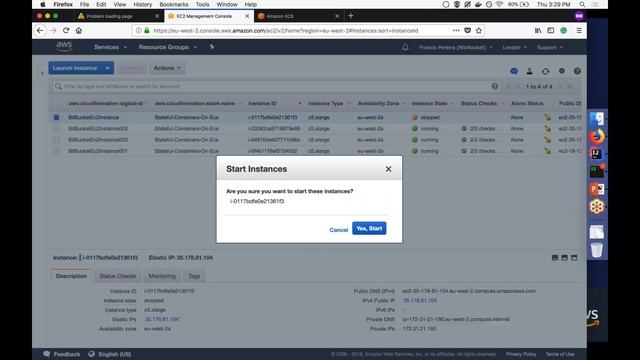Click the pin shortcut icon in AWS nav

pyautogui.click(x=211, y=47)
